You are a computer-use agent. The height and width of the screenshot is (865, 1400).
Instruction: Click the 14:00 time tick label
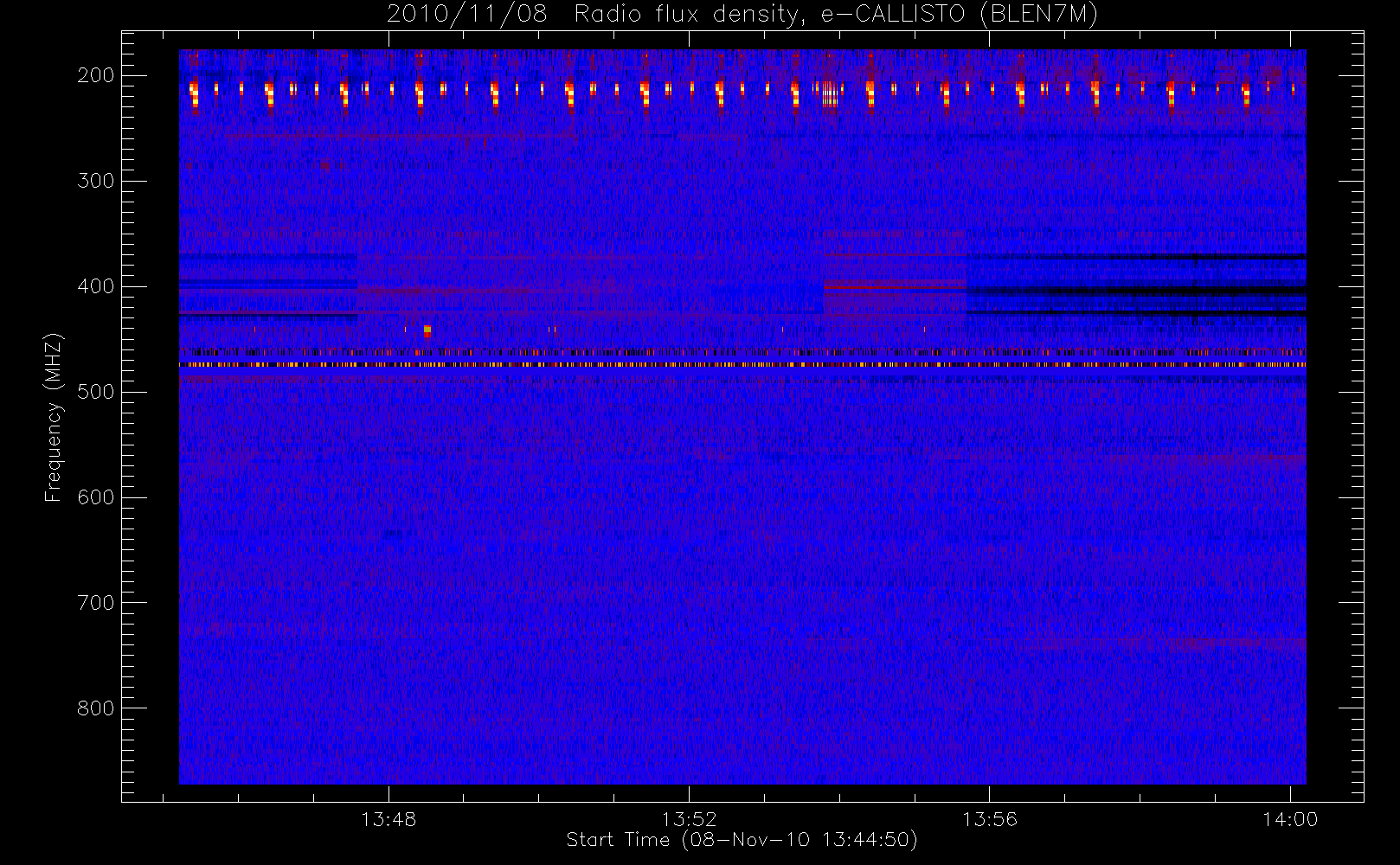pos(1290,819)
